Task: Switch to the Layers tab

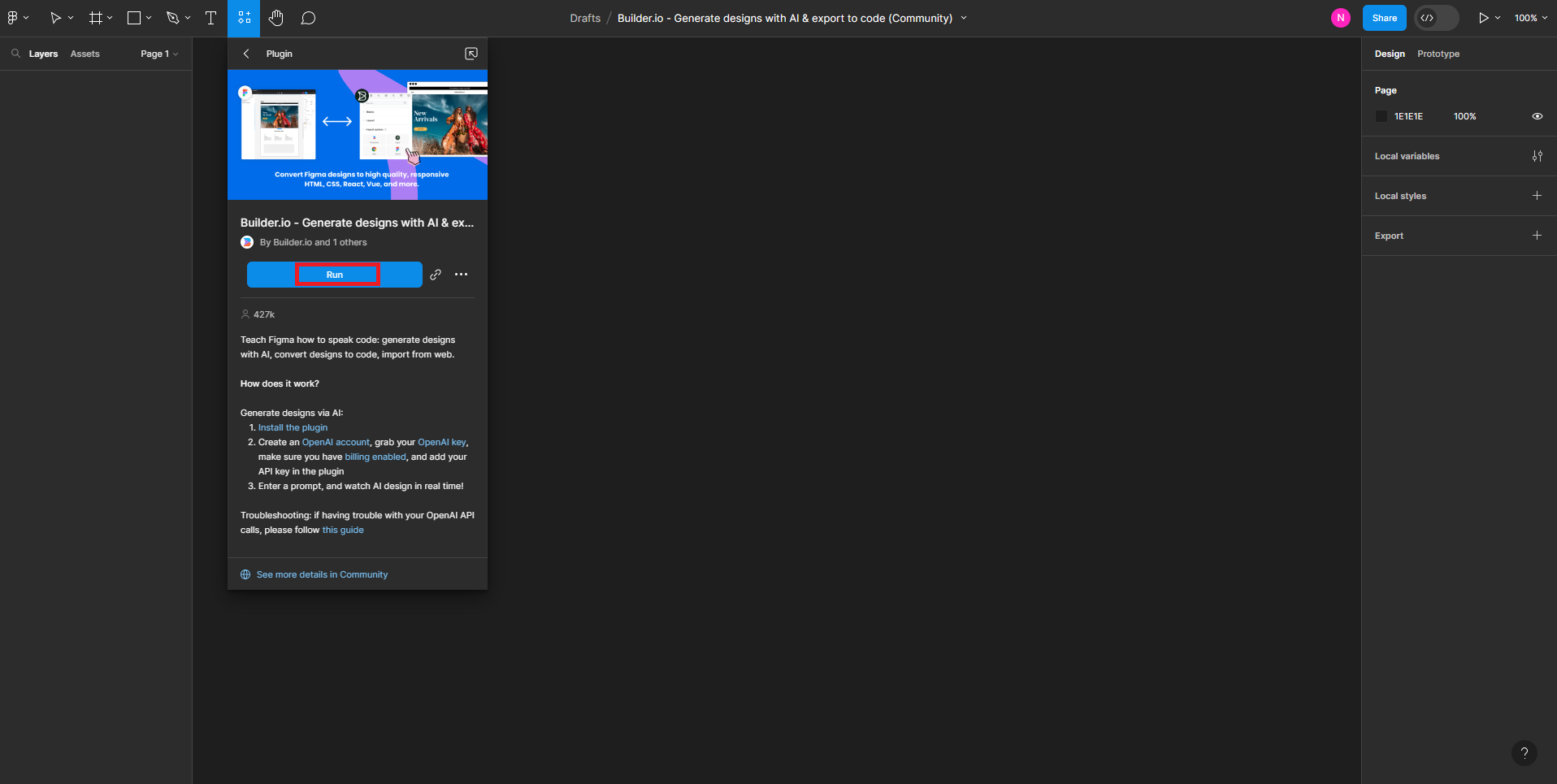Action: (x=43, y=54)
